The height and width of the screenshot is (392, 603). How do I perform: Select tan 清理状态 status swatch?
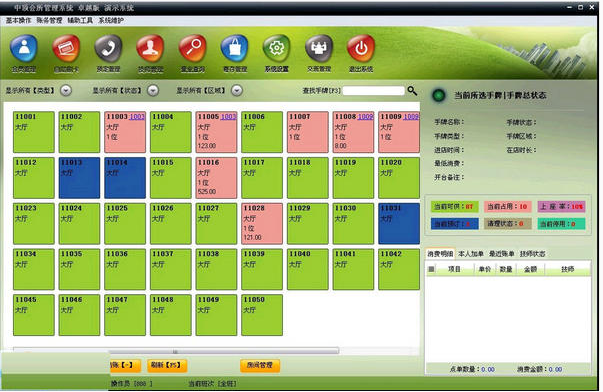[508, 224]
